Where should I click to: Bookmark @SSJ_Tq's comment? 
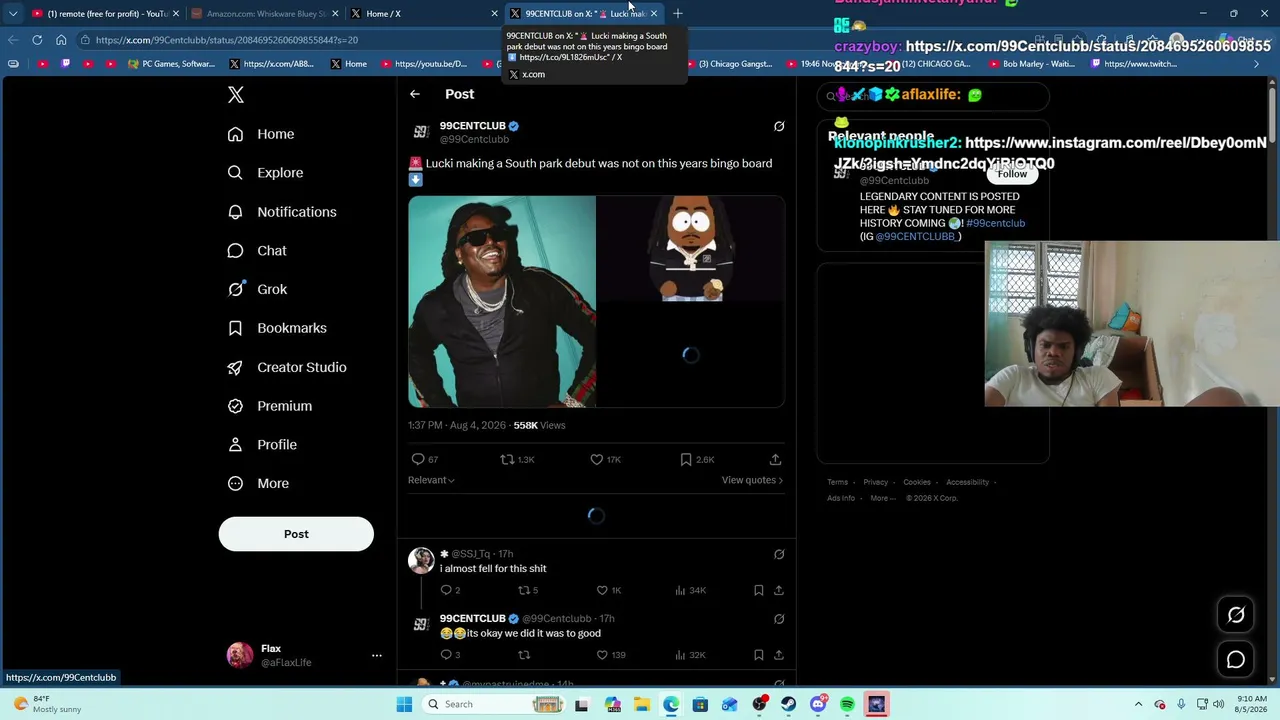click(x=758, y=590)
